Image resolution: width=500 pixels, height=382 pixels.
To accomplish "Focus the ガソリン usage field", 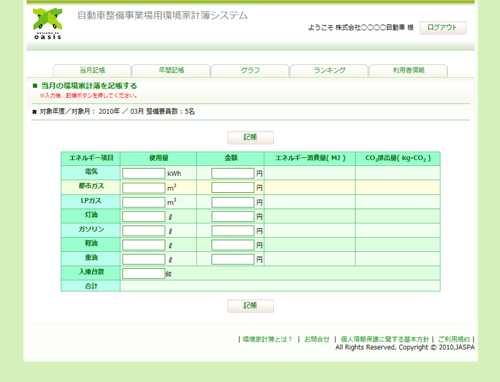I will point(144,231).
